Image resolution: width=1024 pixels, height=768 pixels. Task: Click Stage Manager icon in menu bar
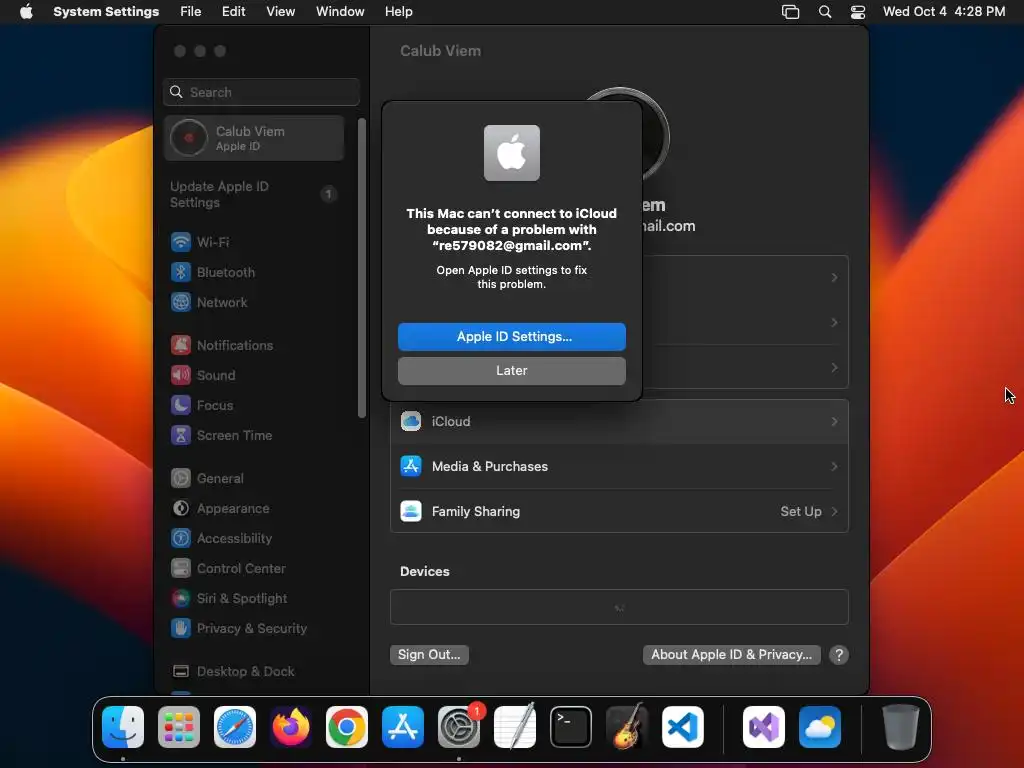tap(791, 12)
